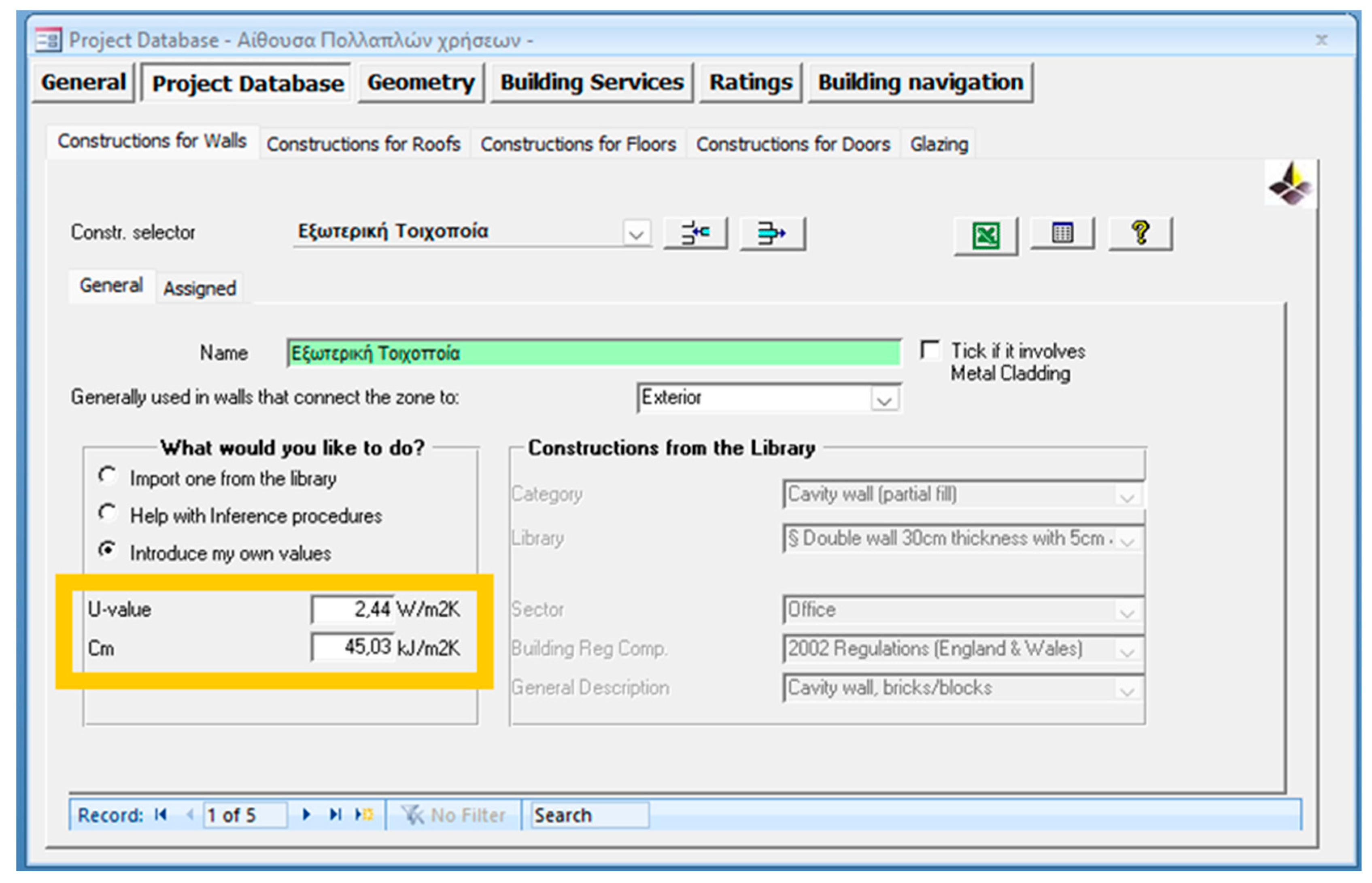Image resolution: width=1372 pixels, height=883 pixels.
Task: Select Introduce my own values option
Action: 106,550
